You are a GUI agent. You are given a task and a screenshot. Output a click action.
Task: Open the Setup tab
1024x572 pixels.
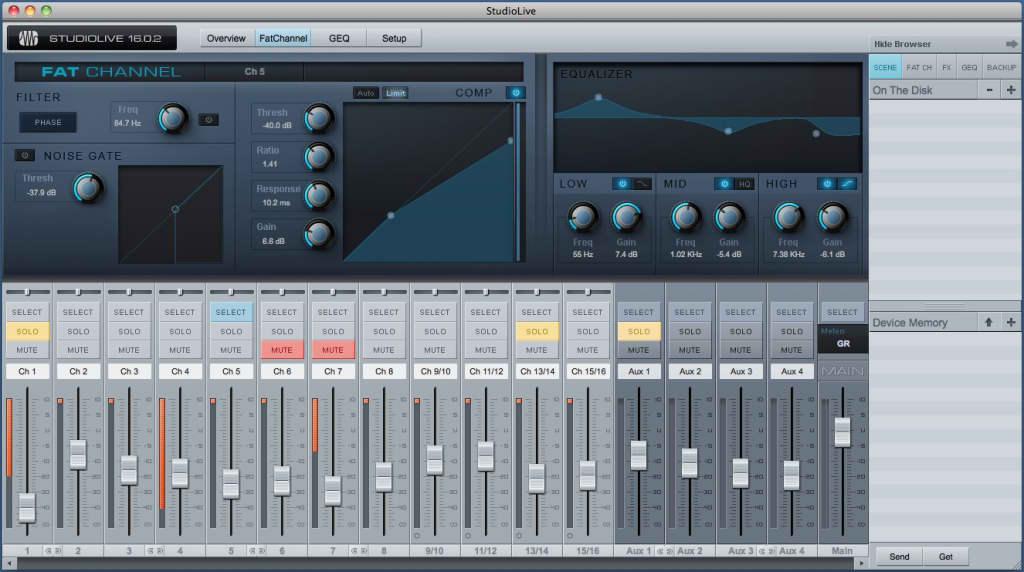394,39
